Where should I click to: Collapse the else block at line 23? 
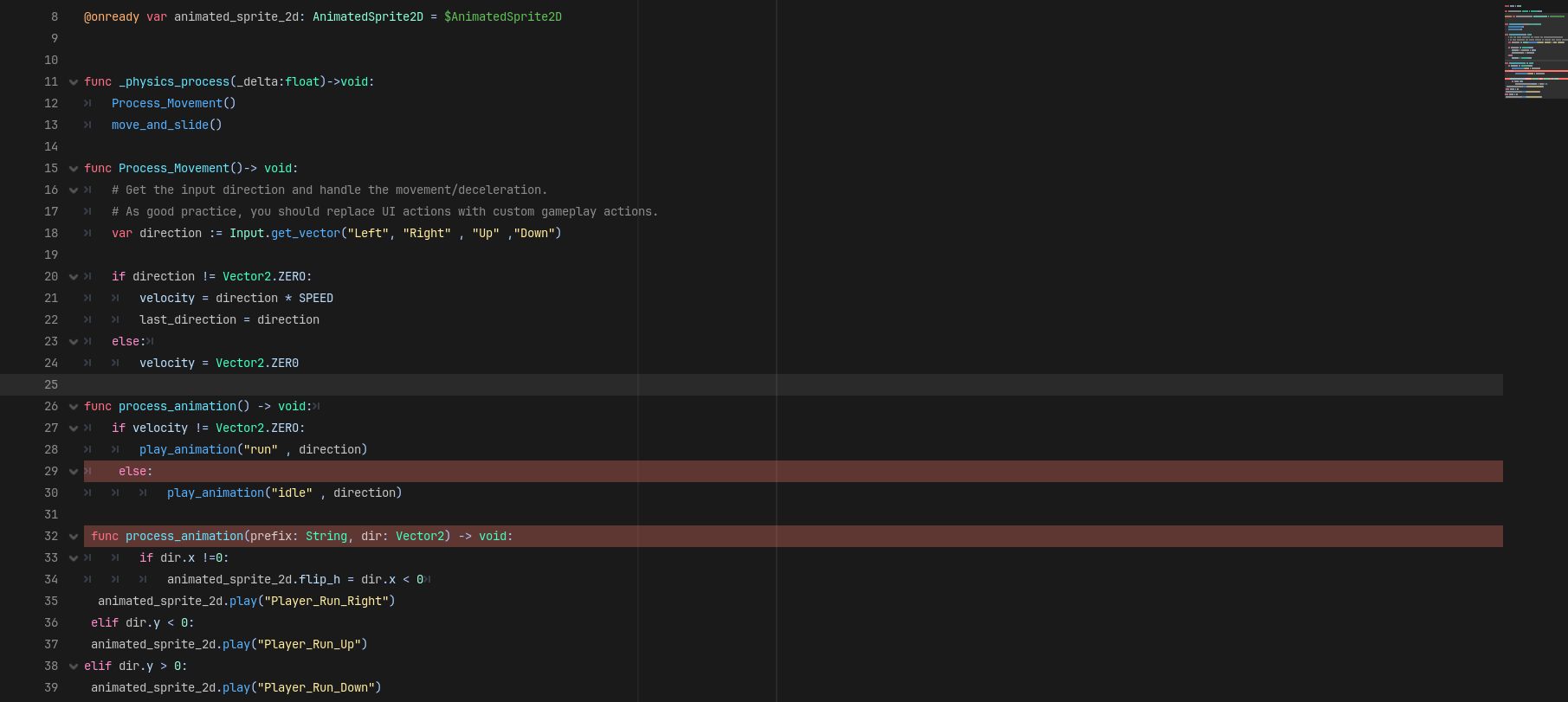coord(74,342)
